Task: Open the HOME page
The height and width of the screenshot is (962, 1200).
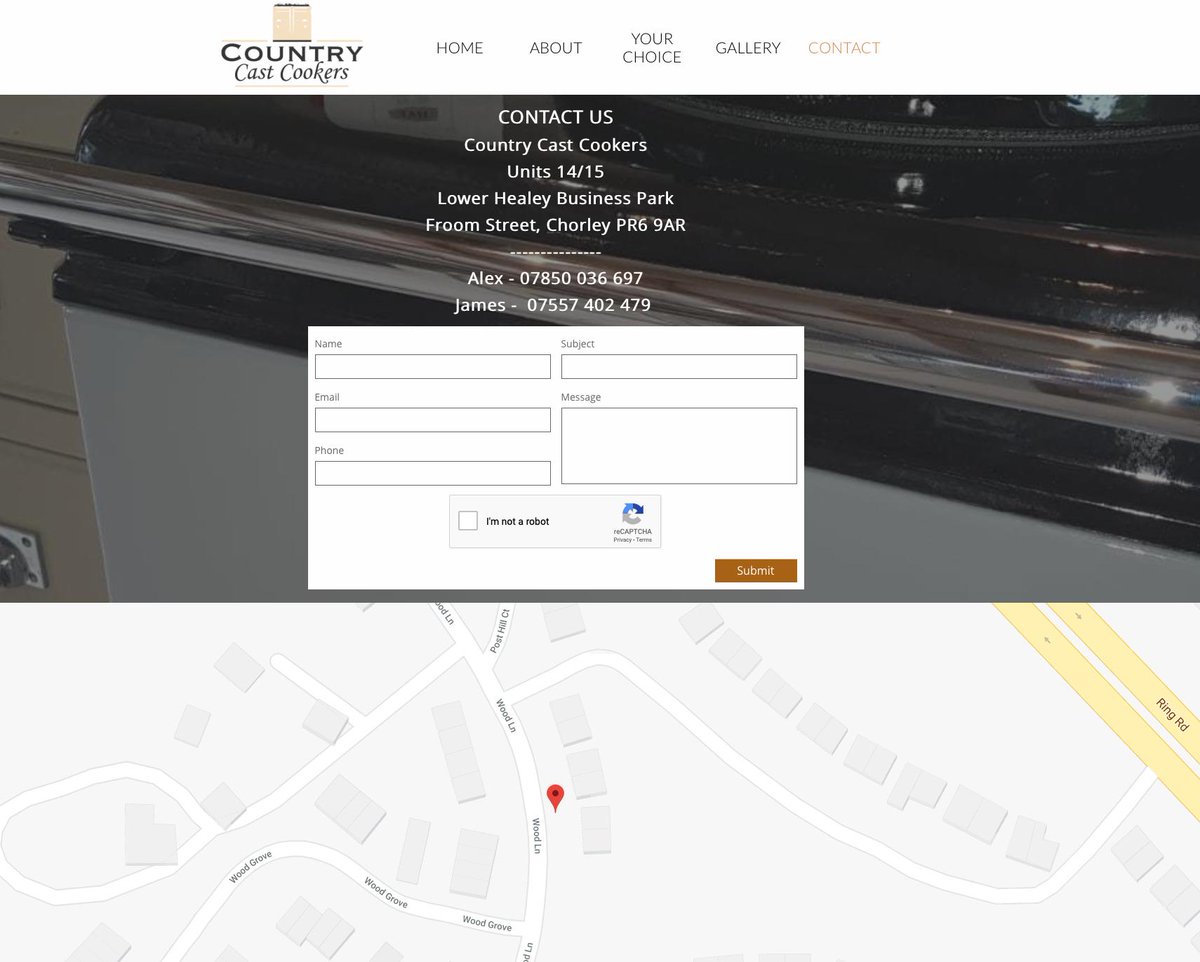Action: (x=459, y=47)
